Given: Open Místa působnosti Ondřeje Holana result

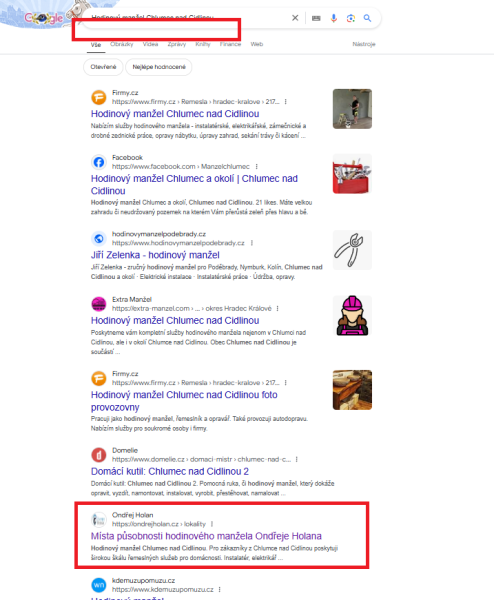Looking at the screenshot, I should pyautogui.click(x=206, y=536).
